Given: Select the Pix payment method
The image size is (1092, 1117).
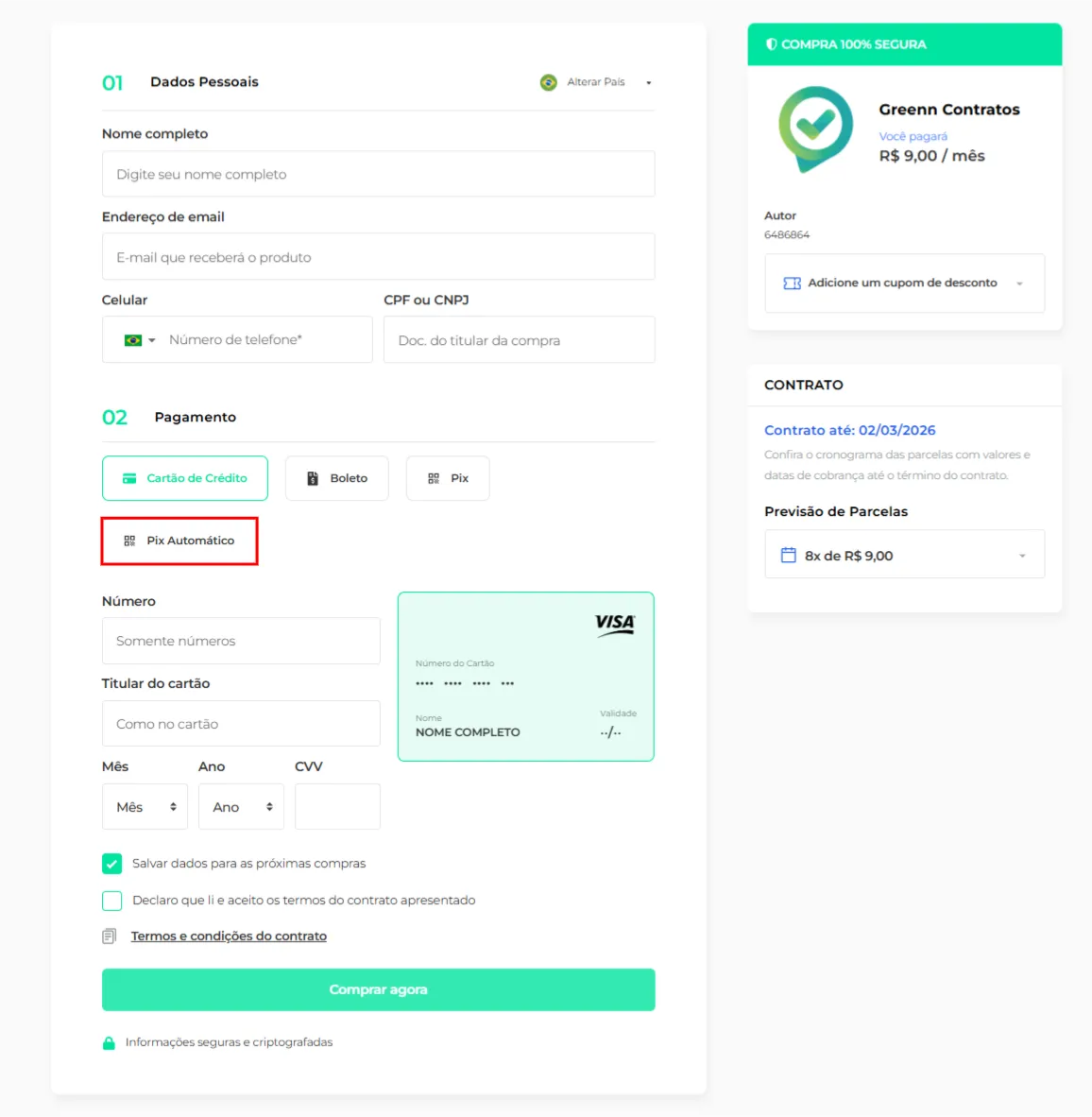Looking at the screenshot, I should pyautogui.click(x=448, y=478).
